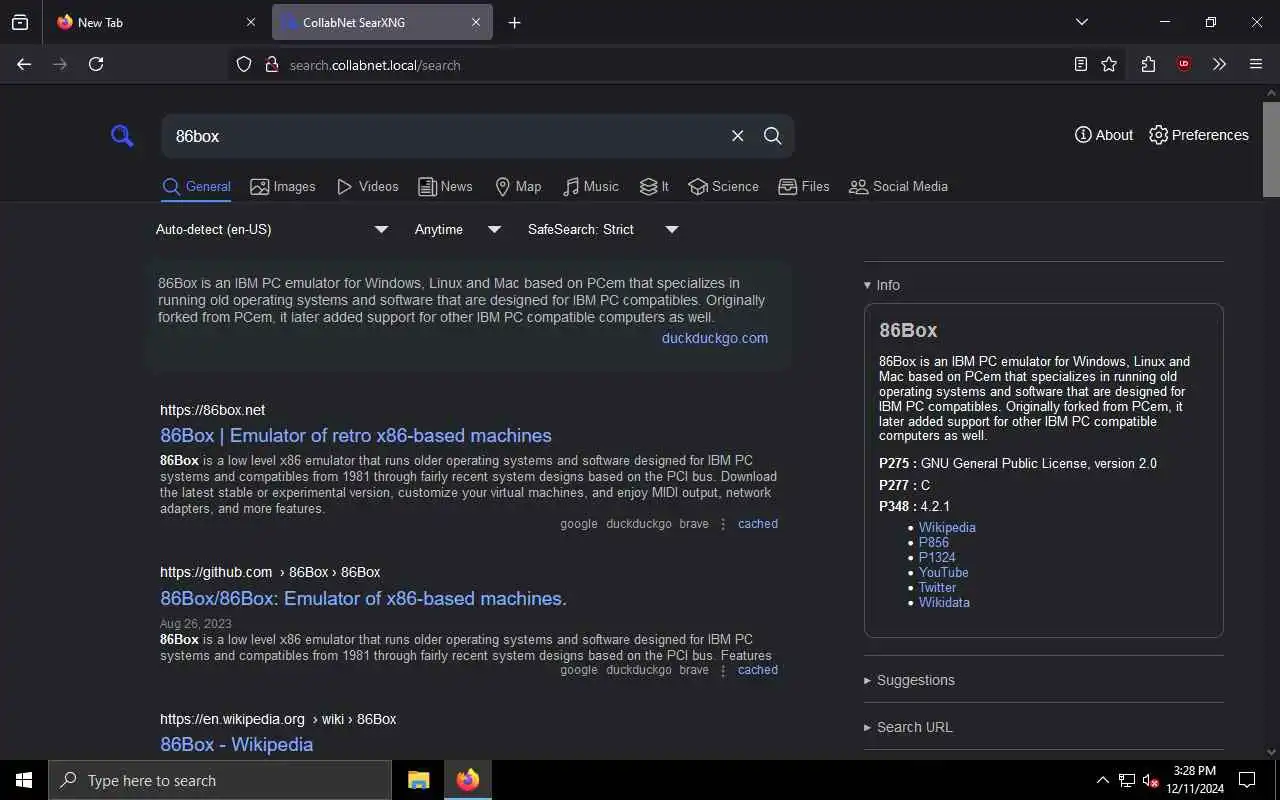Close the CollabNet SearXNG tab
This screenshot has width=1280, height=800.
tap(476, 22)
